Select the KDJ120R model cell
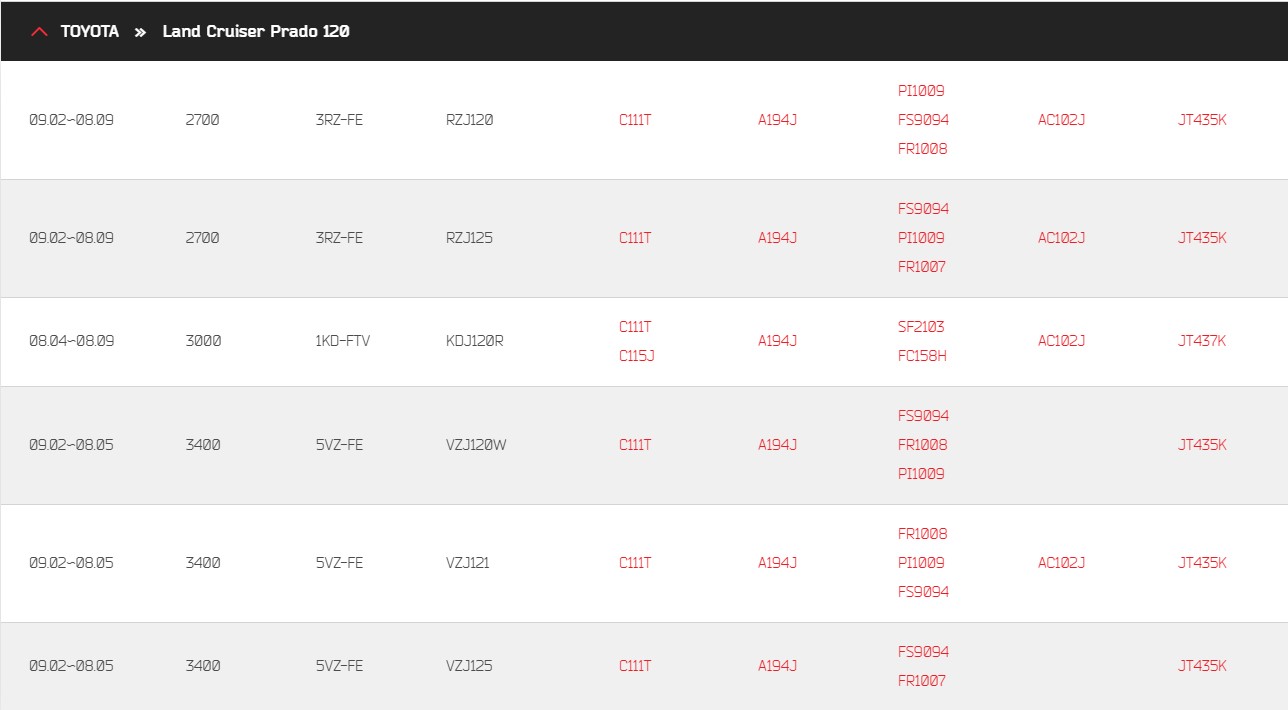Image resolution: width=1288 pixels, height=710 pixels. 475,341
